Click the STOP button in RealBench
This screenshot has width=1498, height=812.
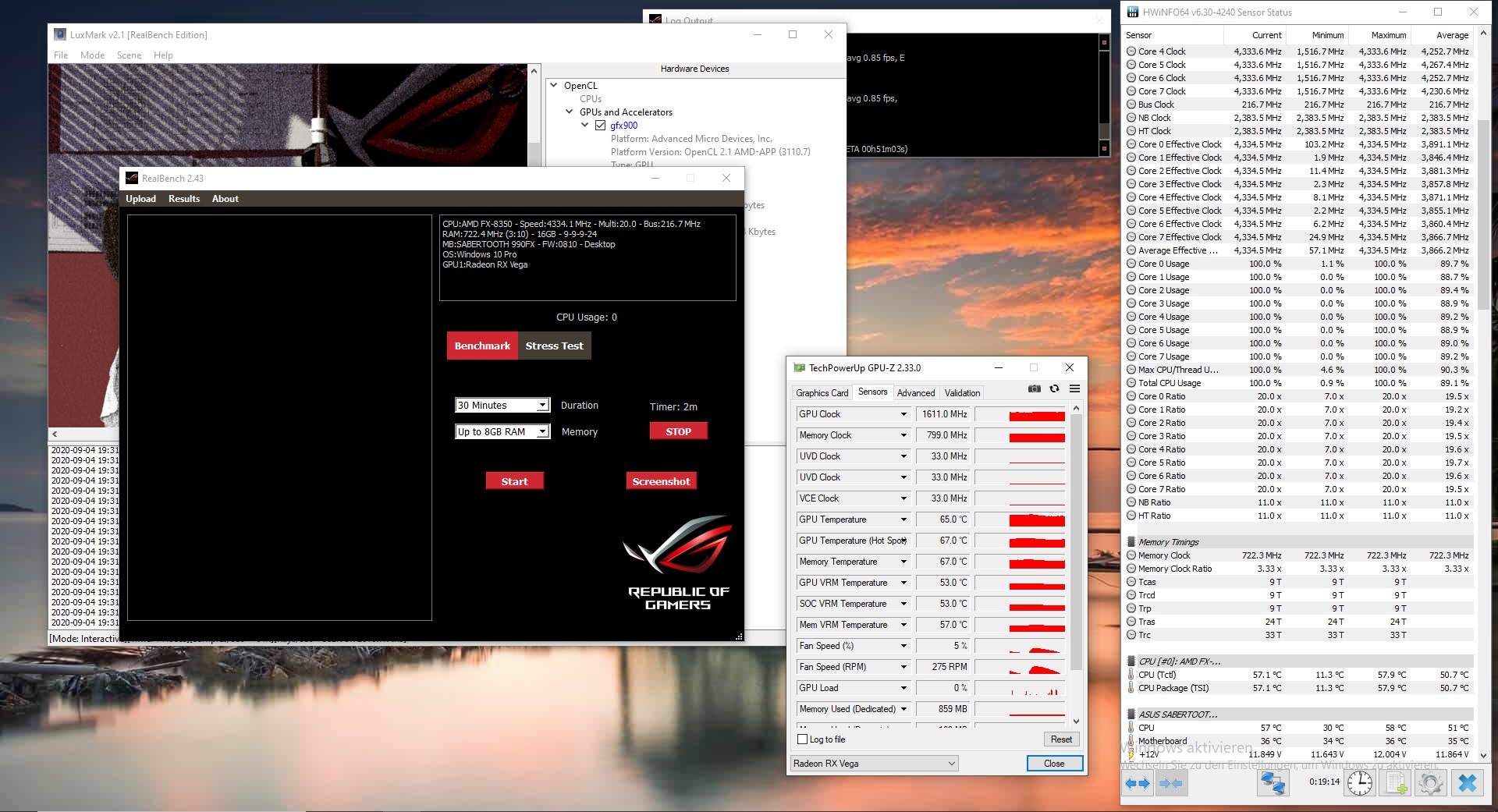[x=678, y=431]
